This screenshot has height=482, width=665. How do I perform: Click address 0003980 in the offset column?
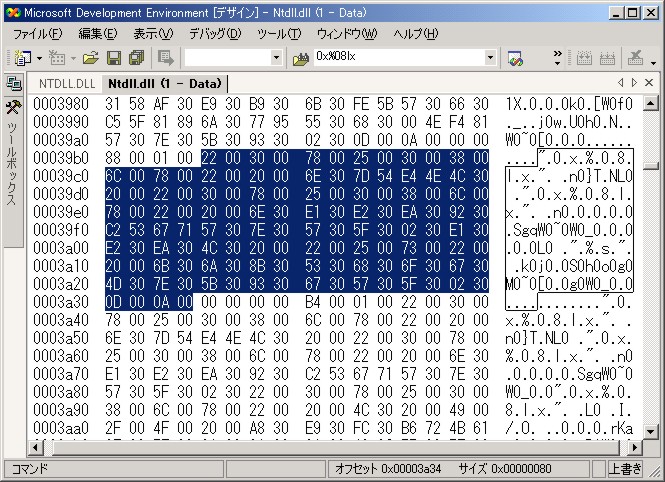click(61, 104)
